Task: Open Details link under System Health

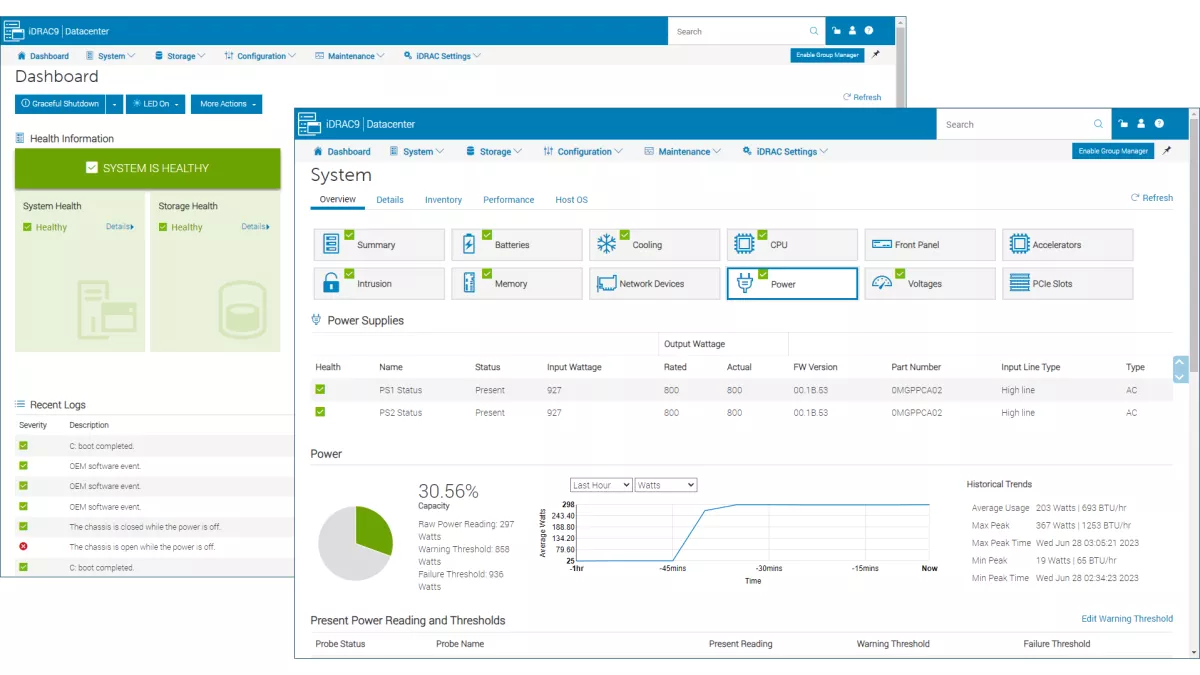Action: coord(120,227)
